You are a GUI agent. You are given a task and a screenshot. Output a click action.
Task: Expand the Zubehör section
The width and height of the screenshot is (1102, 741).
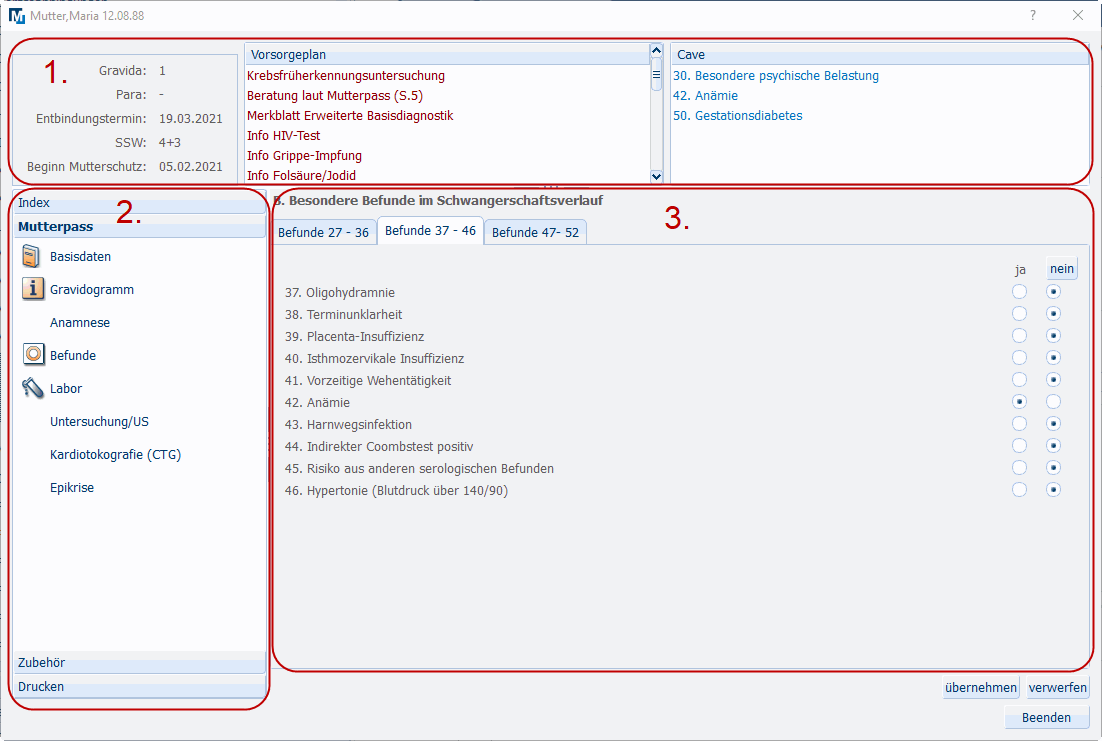(139, 662)
